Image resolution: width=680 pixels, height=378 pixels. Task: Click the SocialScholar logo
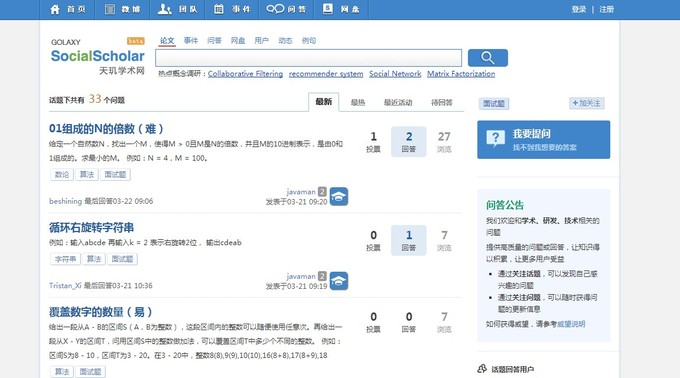coord(98,56)
